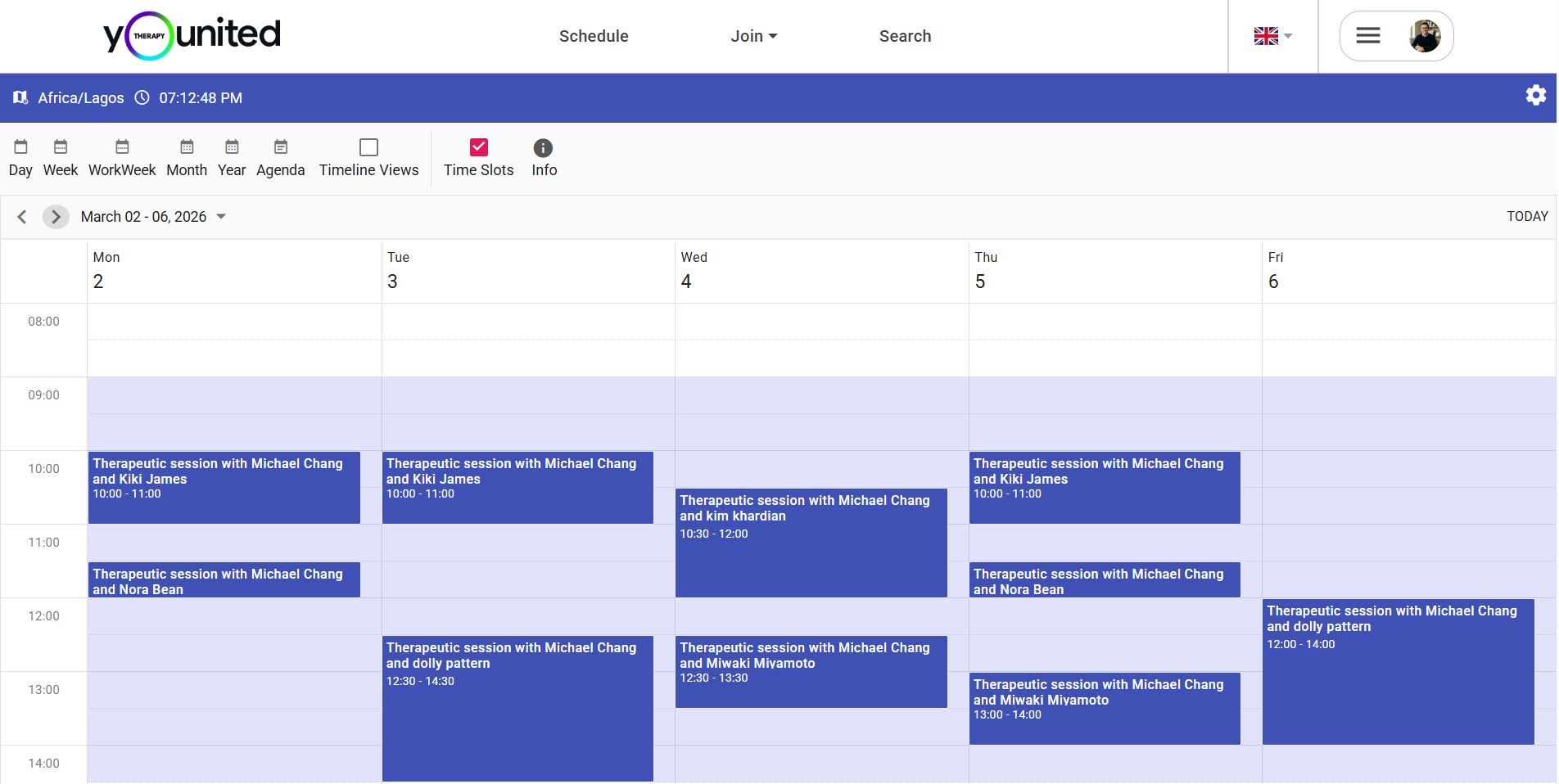This screenshot has height=784, width=1559.
Task: Open the Year view
Action: pyautogui.click(x=232, y=157)
